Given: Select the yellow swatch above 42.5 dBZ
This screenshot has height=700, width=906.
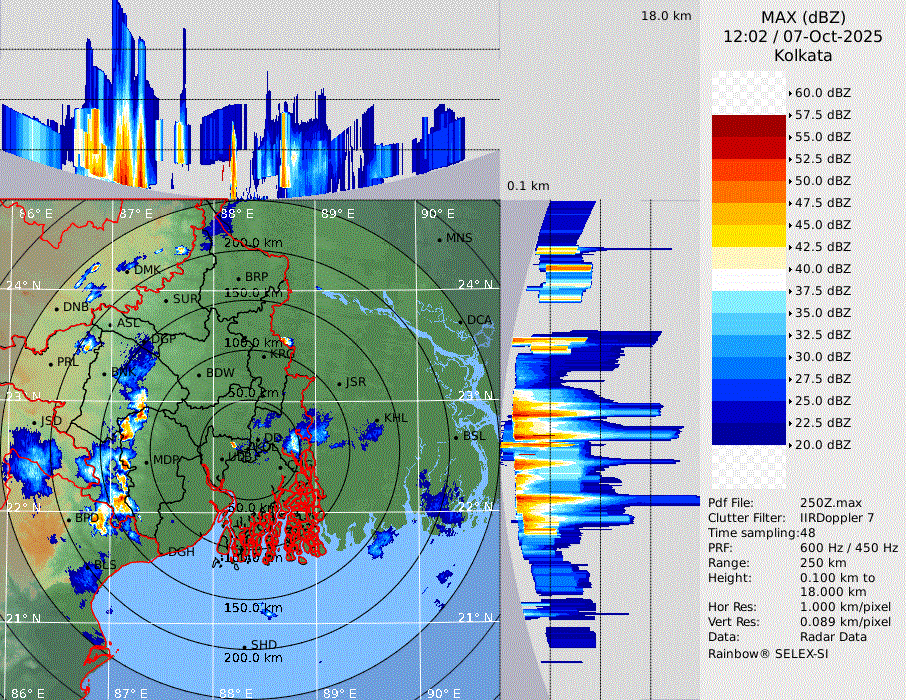Looking at the screenshot, I should click(749, 236).
